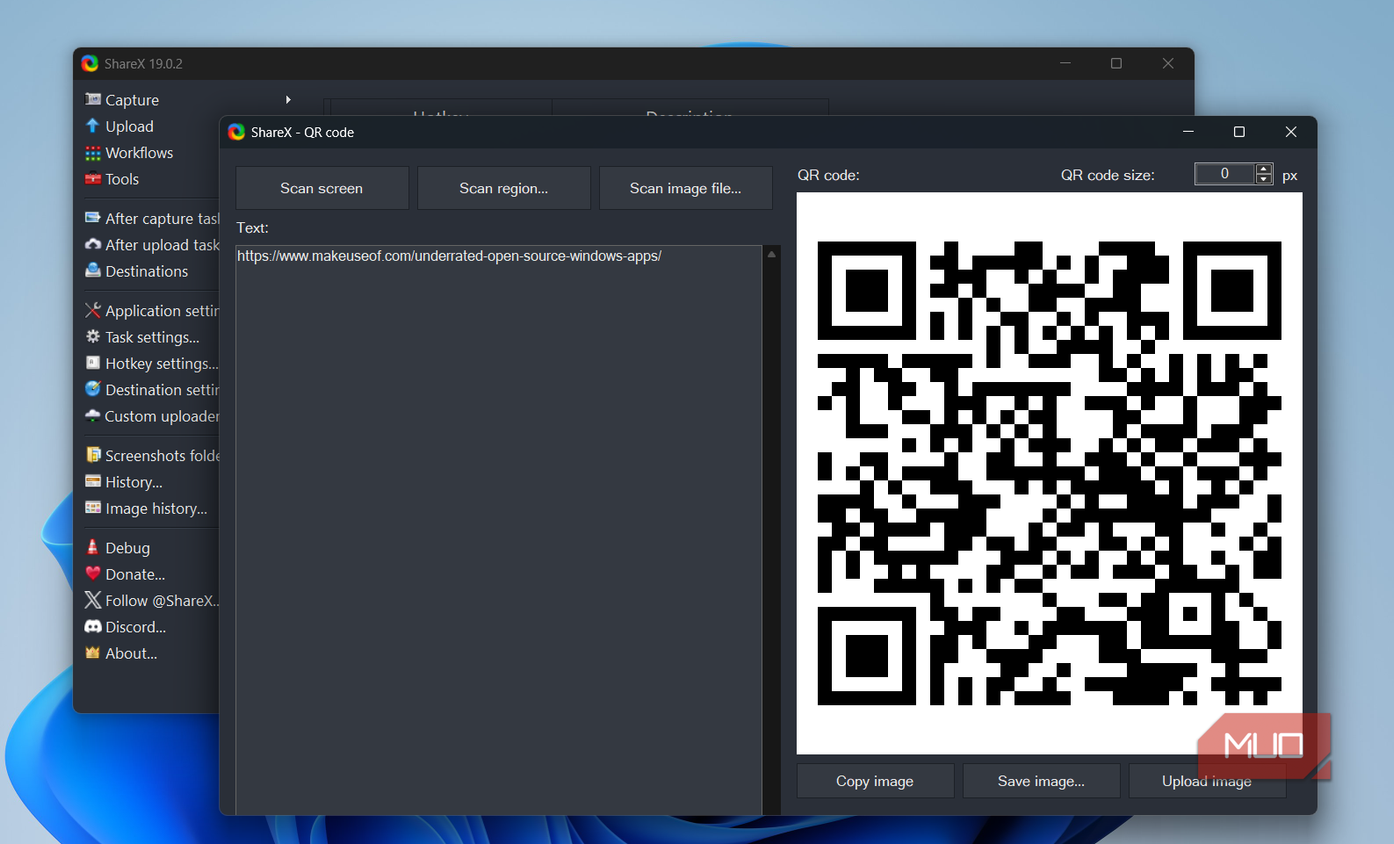Click the 'ShareX 19.0.2' title text
Screen dimensions: 1394x844
[x=143, y=63]
